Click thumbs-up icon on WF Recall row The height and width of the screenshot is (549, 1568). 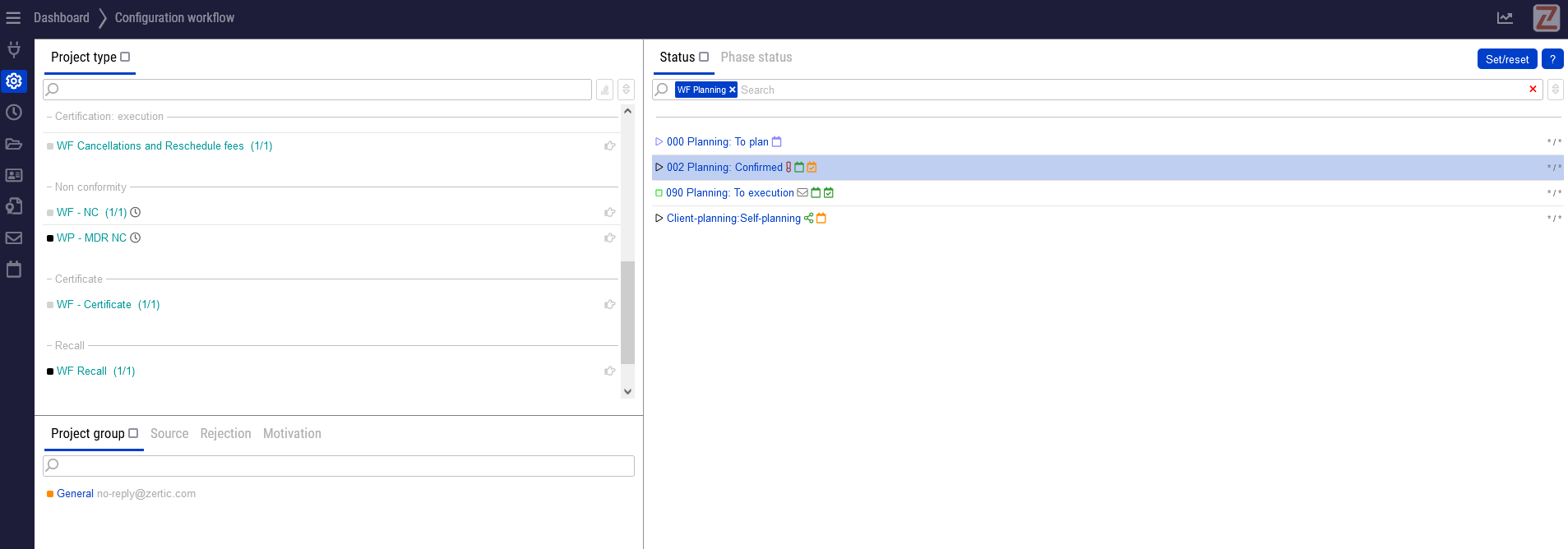point(610,371)
